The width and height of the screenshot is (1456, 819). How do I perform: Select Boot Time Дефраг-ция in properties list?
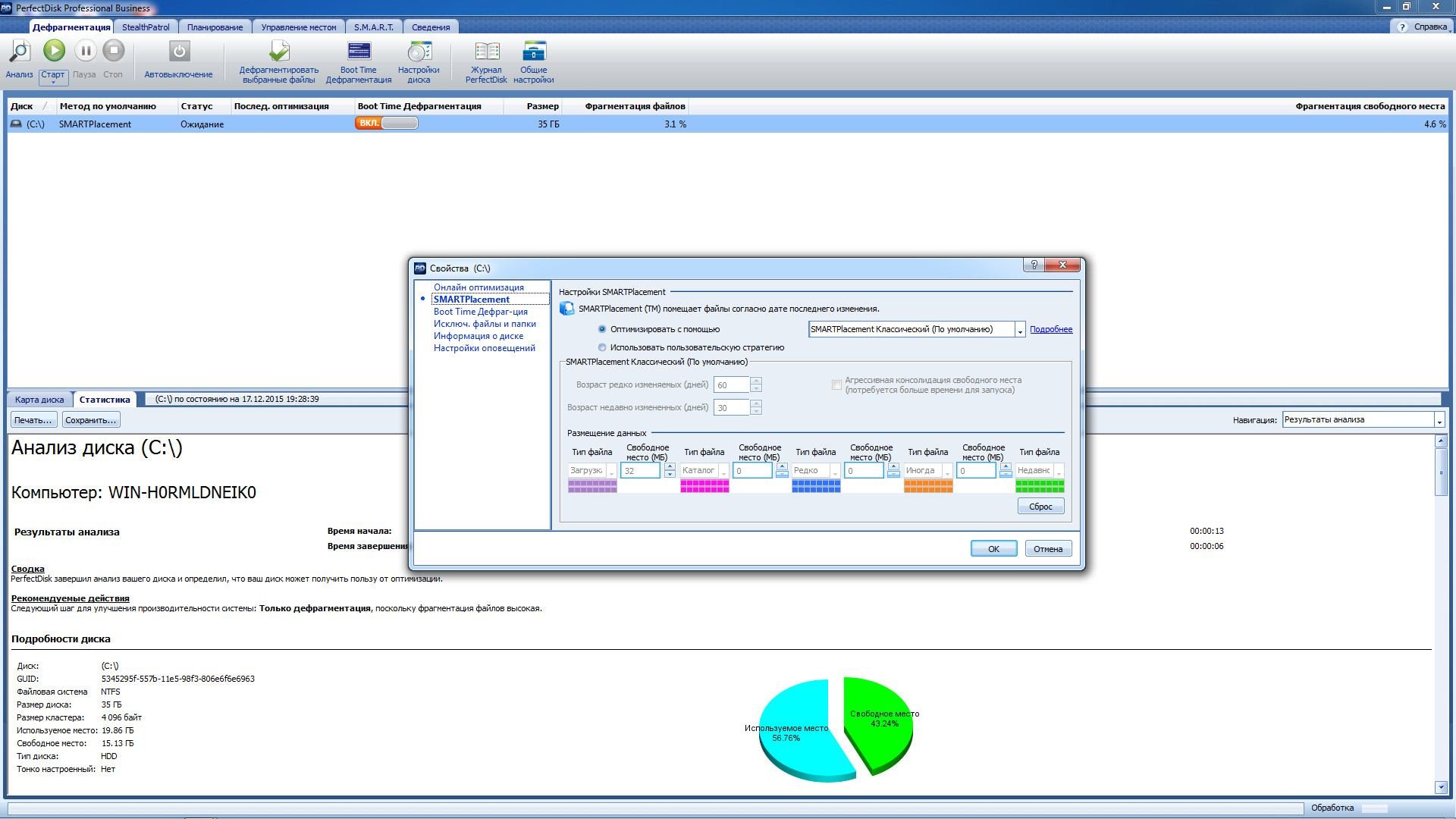(481, 312)
